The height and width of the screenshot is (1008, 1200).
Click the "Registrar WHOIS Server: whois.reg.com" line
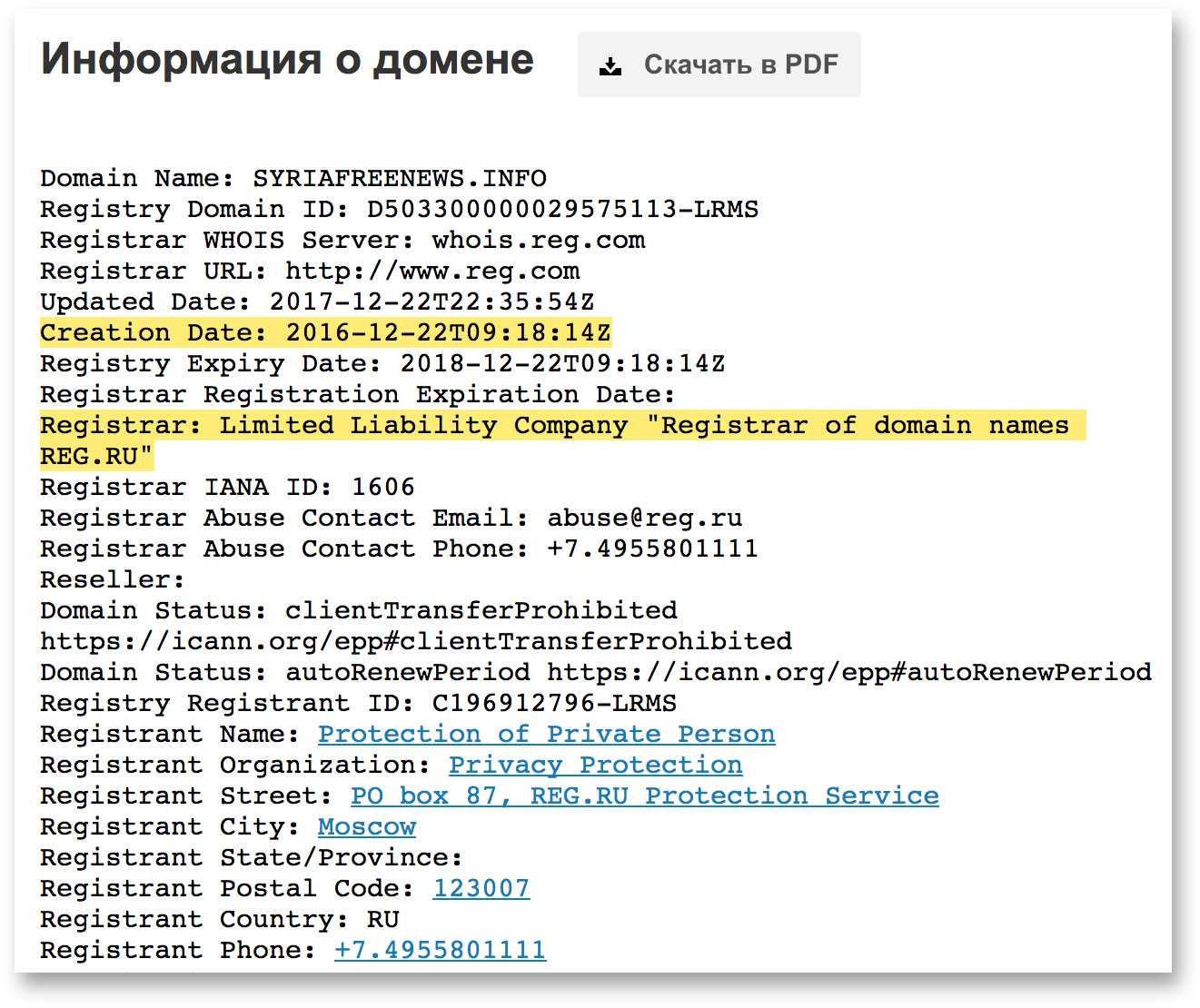coord(342,240)
